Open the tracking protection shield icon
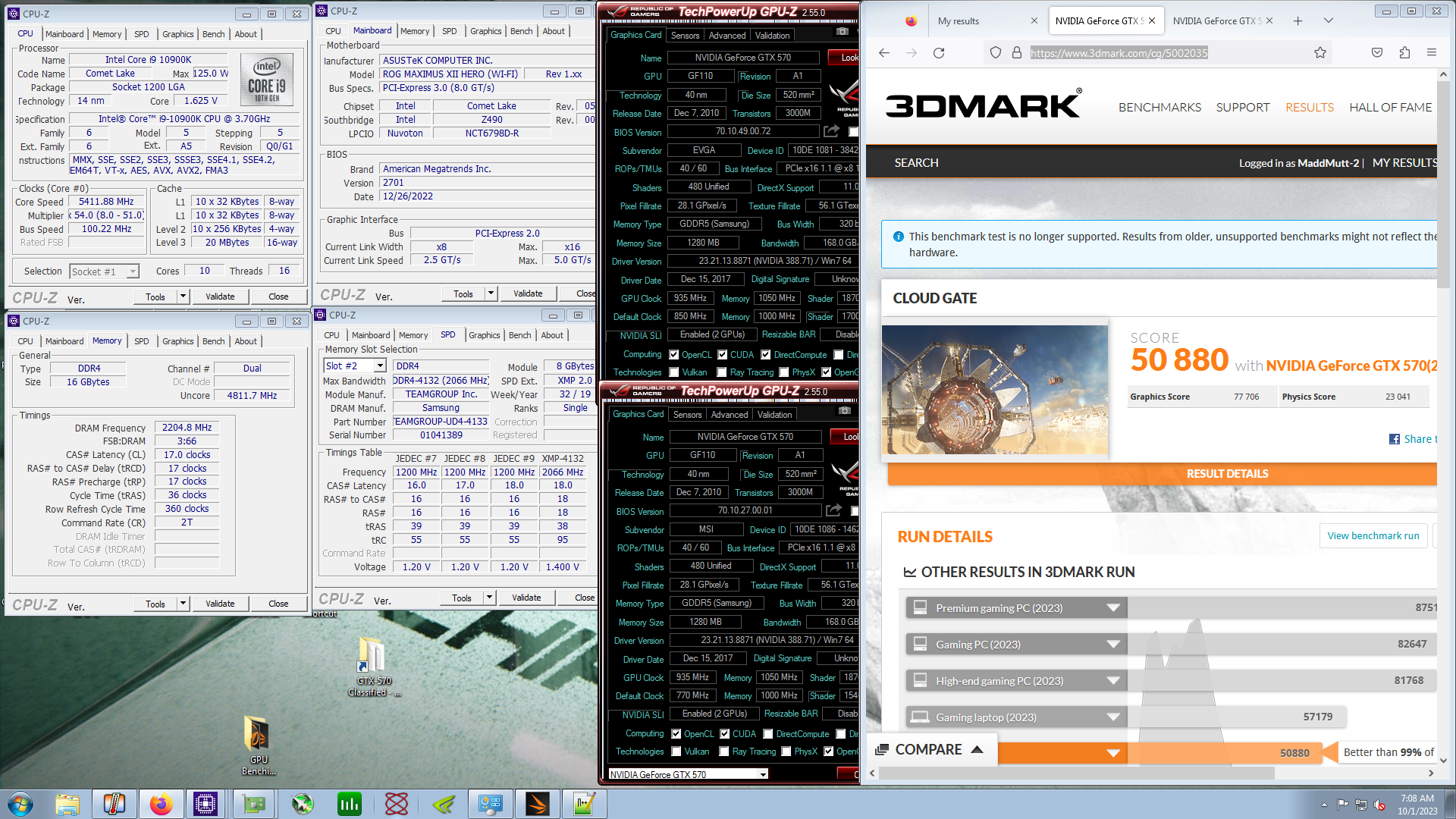Image resolution: width=1456 pixels, height=819 pixels. 996,53
